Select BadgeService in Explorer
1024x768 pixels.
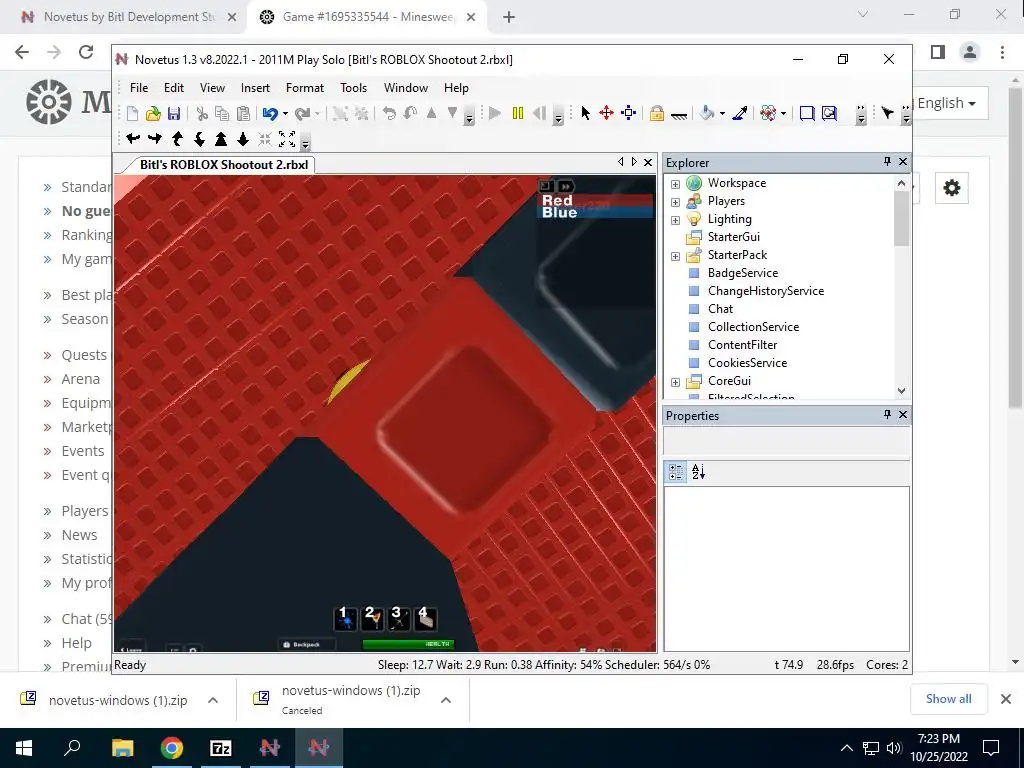pyautogui.click(x=743, y=273)
